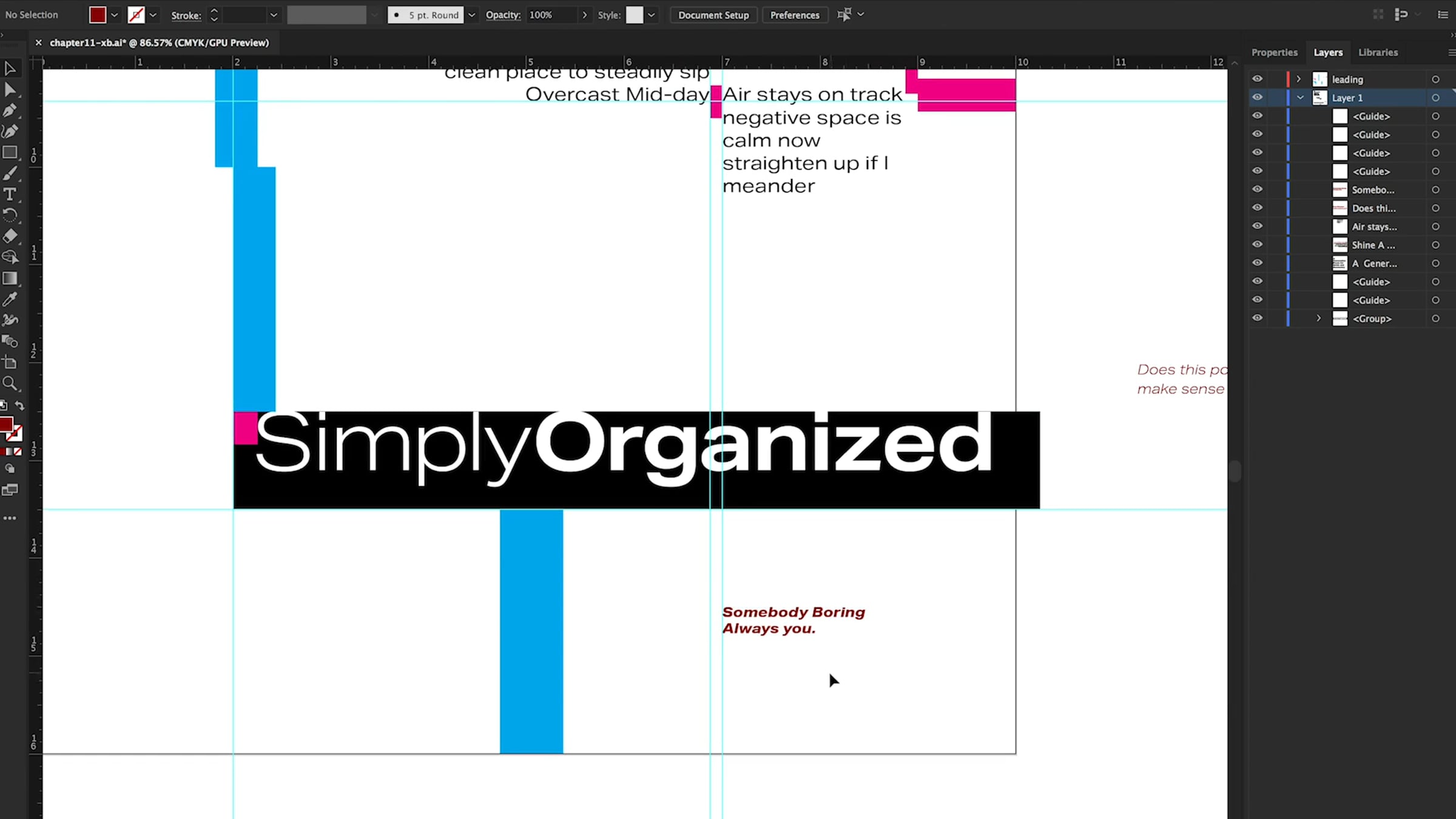Open the Libraries tab

point(1378,52)
